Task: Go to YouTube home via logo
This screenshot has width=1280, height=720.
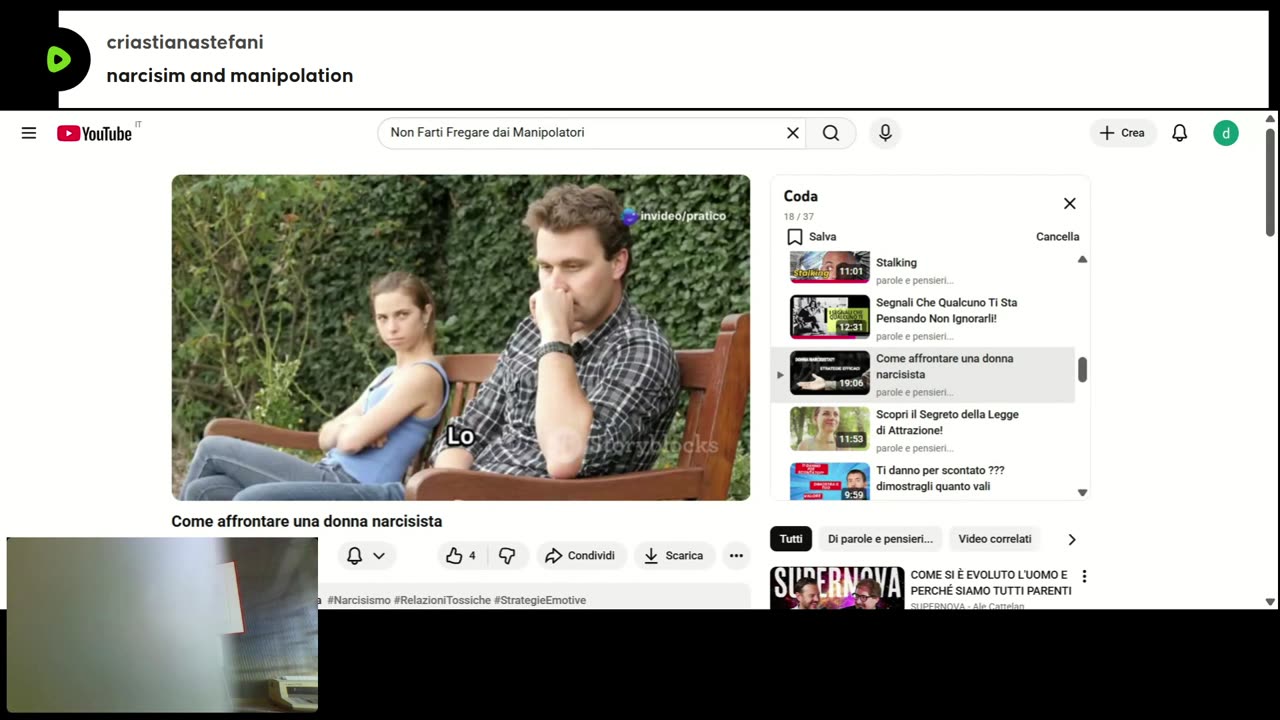Action: tap(95, 134)
